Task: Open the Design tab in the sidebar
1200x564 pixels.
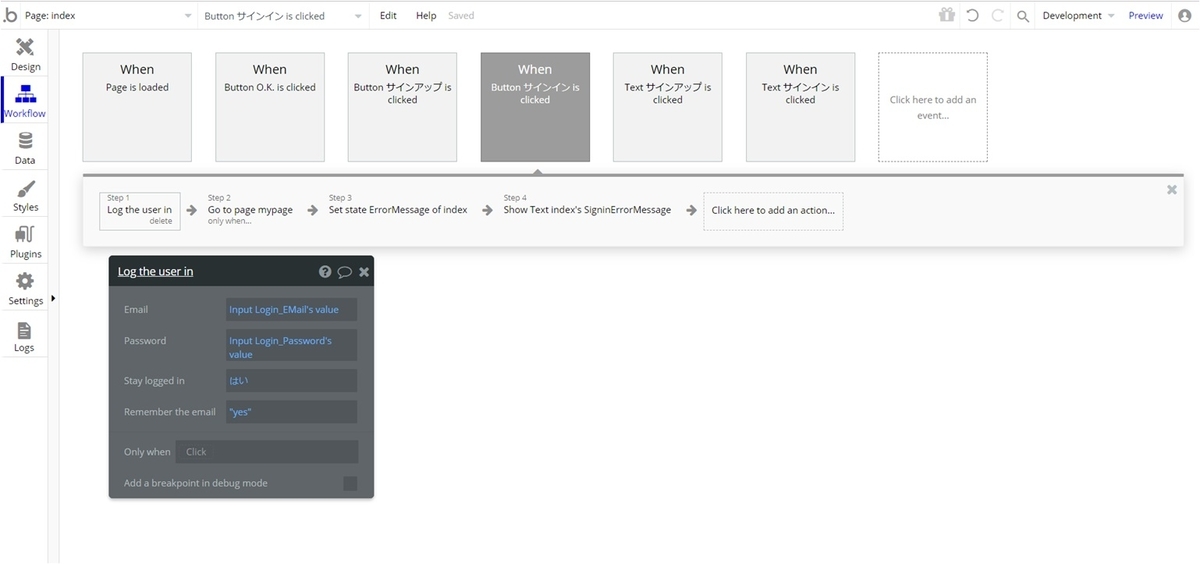Action: click(25, 55)
